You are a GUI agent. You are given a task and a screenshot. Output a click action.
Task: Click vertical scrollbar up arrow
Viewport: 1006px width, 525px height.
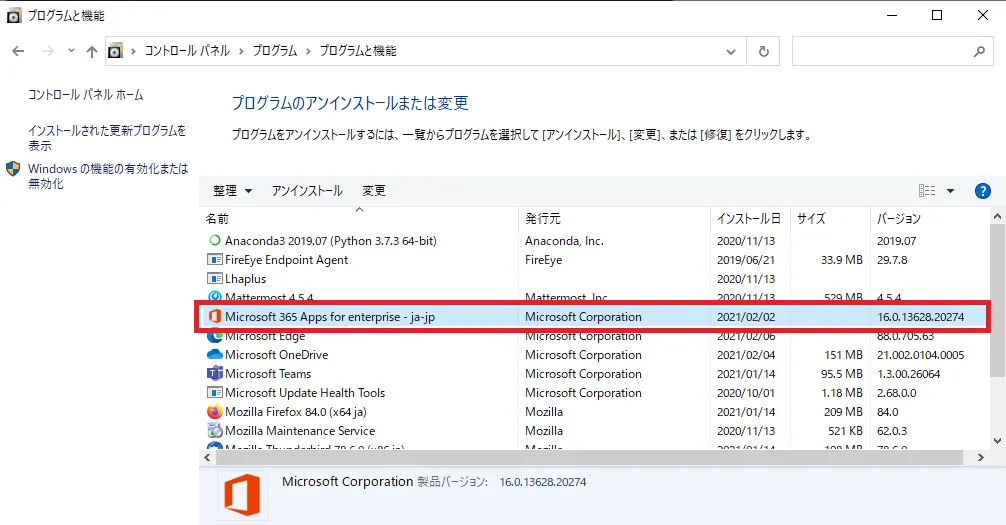[997, 217]
